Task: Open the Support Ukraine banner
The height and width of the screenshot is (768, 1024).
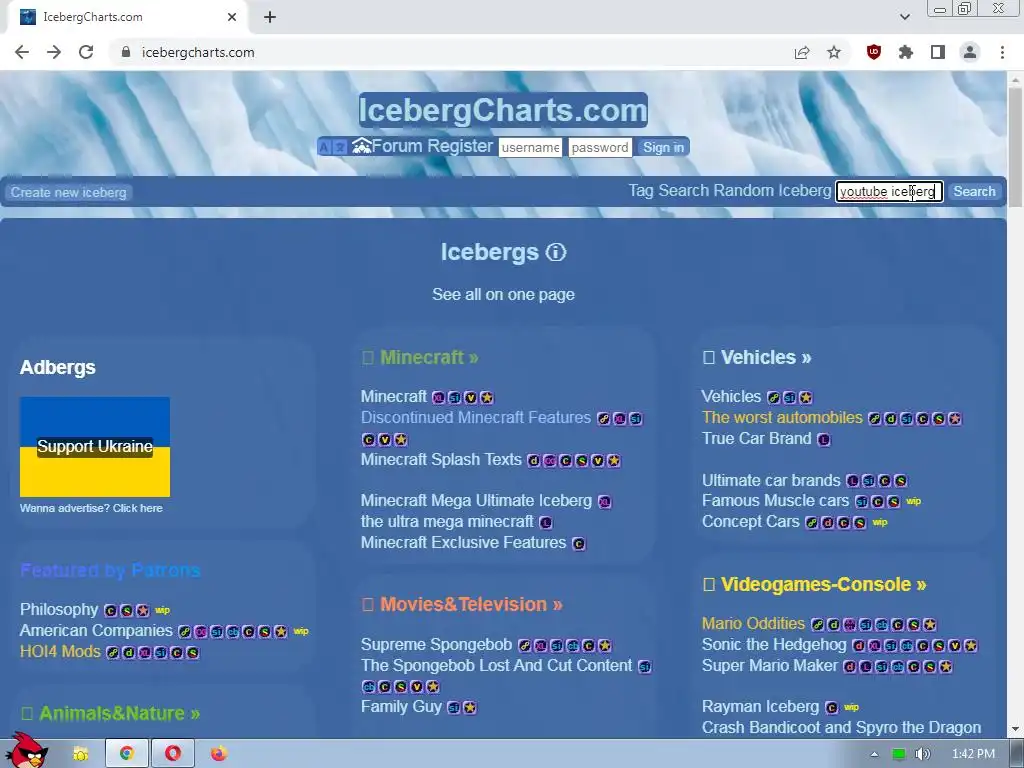Action: (x=95, y=447)
